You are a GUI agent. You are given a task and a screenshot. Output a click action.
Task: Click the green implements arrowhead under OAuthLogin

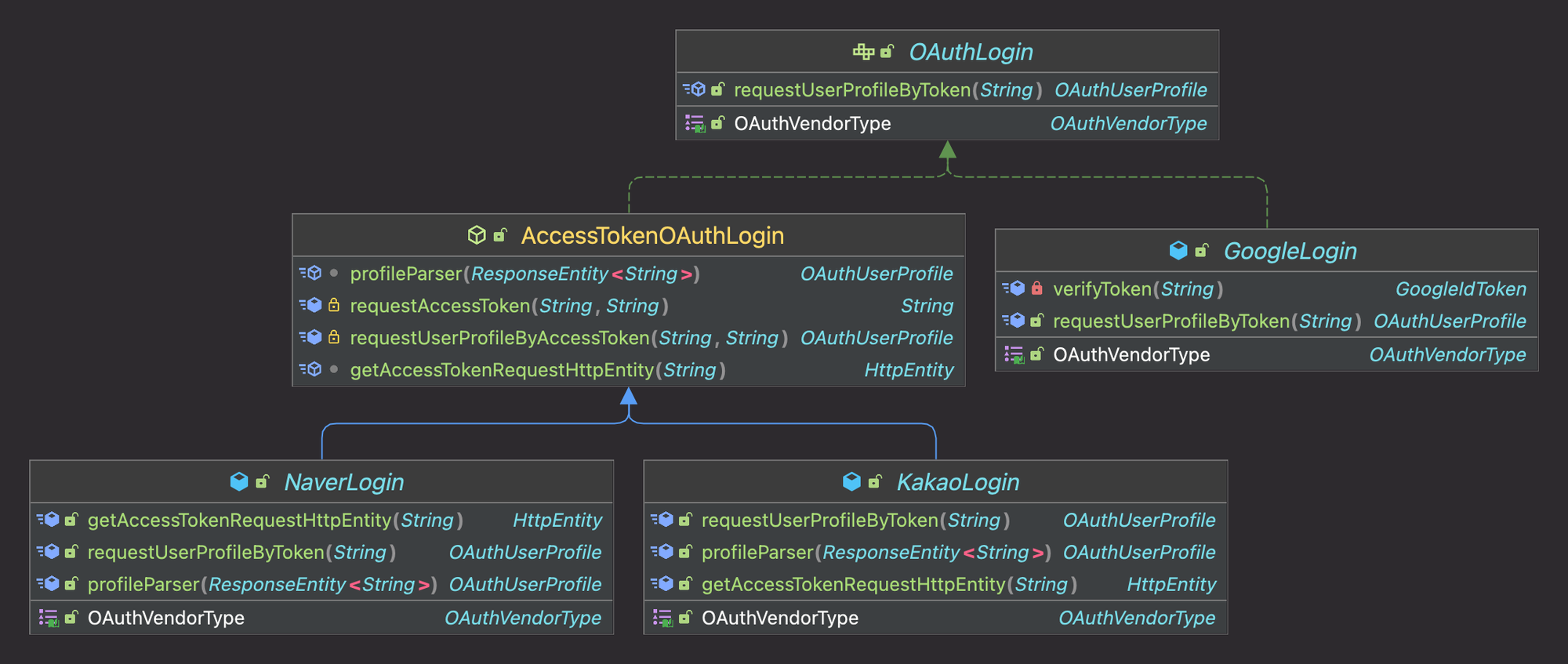coord(948,150)
